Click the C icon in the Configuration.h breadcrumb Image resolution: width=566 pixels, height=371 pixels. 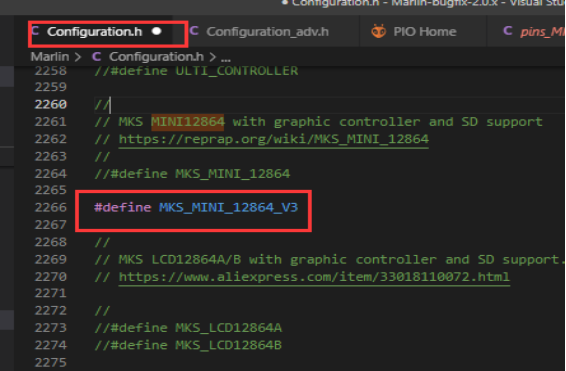[96, 57]
